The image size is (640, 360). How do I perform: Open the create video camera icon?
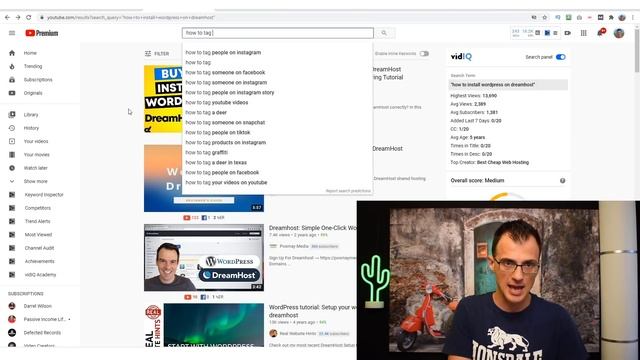point(568,33)
